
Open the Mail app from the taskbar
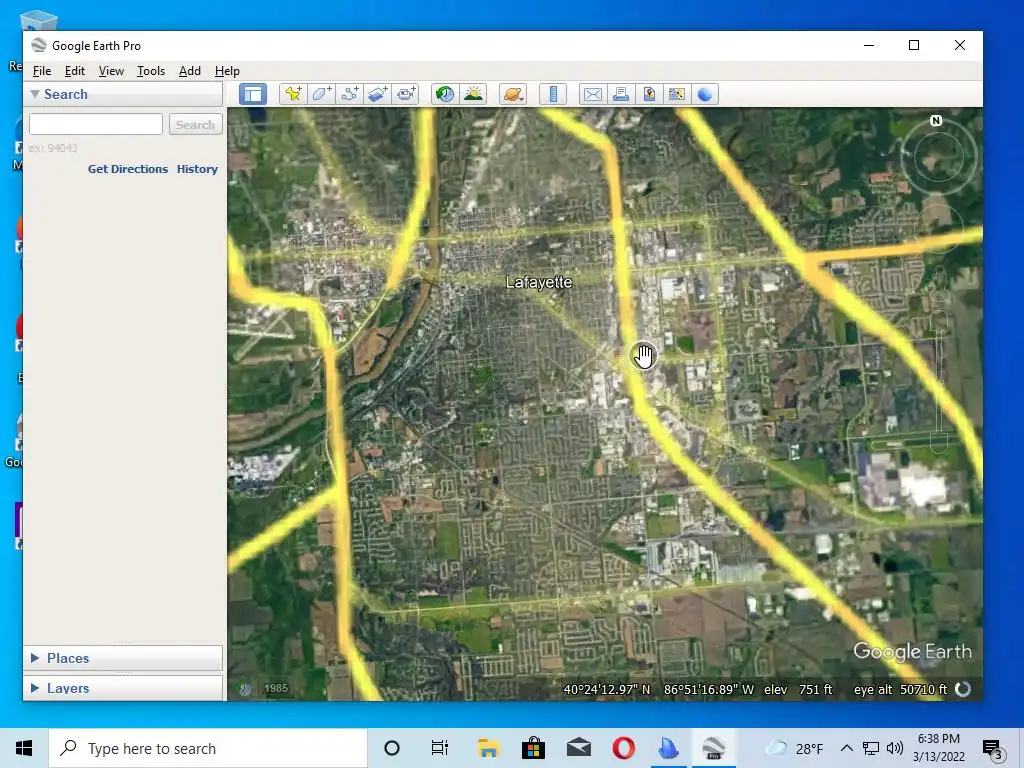pyautogui.click(x=579, y=748)
